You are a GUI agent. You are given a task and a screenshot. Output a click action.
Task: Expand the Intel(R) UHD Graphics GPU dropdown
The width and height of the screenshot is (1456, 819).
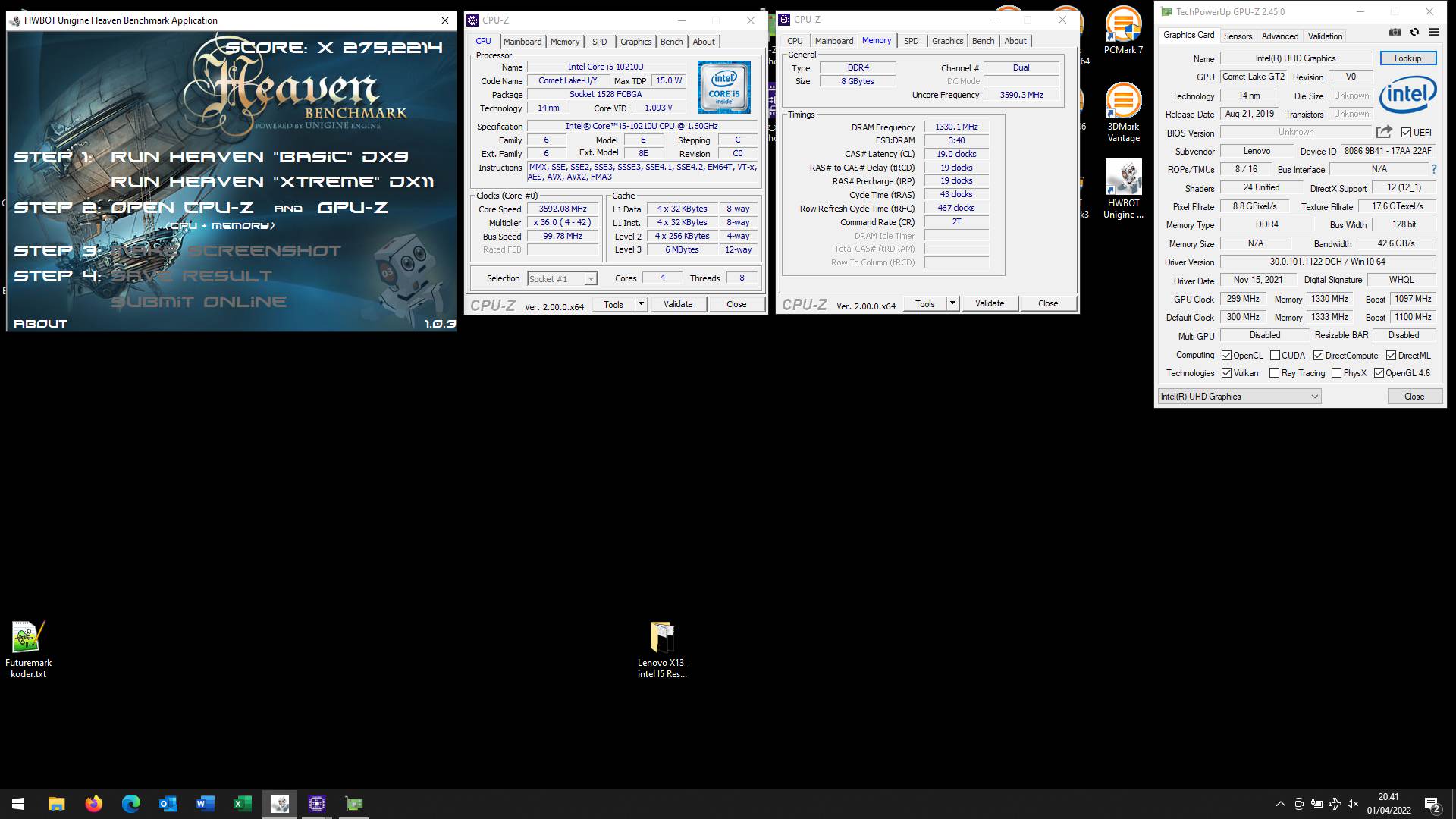[x=1239, y=397]
